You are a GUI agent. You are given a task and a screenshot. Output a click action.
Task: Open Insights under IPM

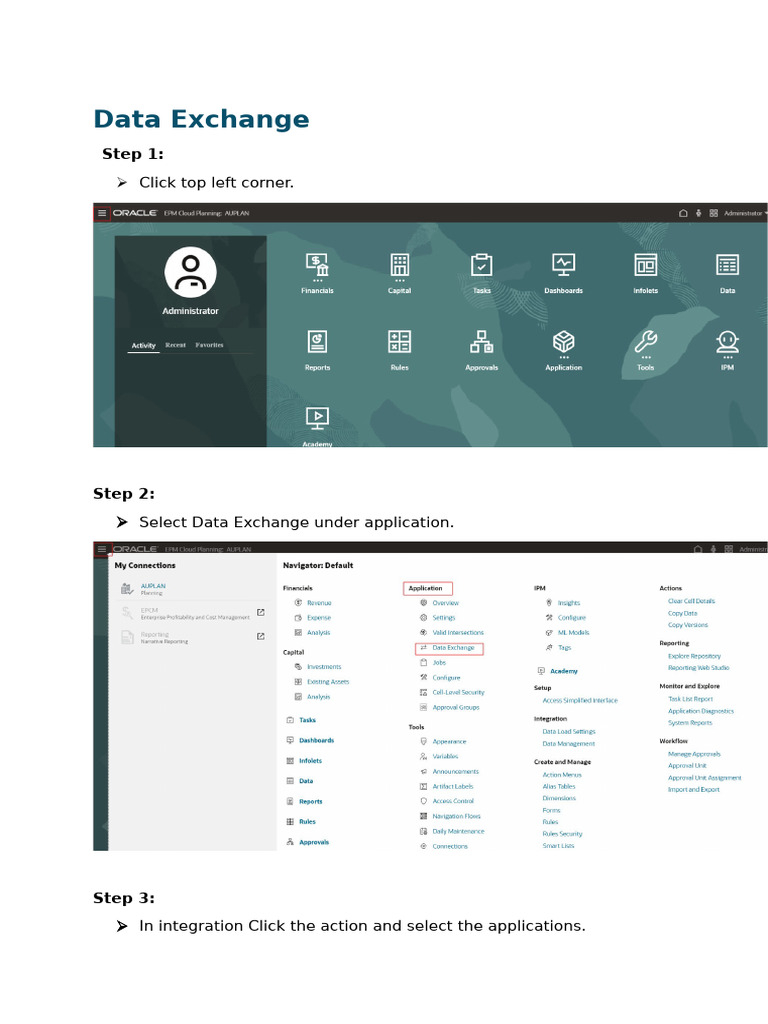(569, 603)
